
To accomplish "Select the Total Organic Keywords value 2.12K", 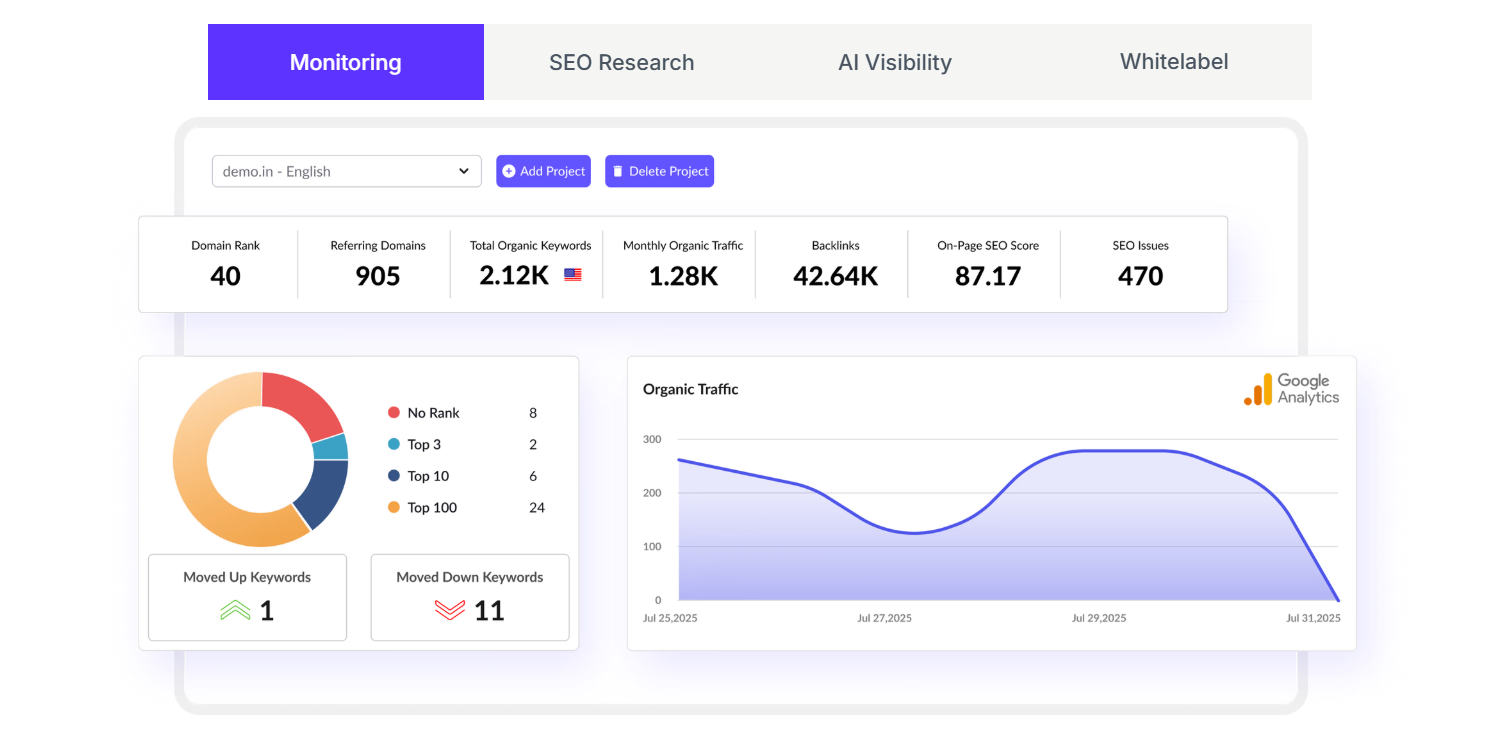I will coord(514,275).
